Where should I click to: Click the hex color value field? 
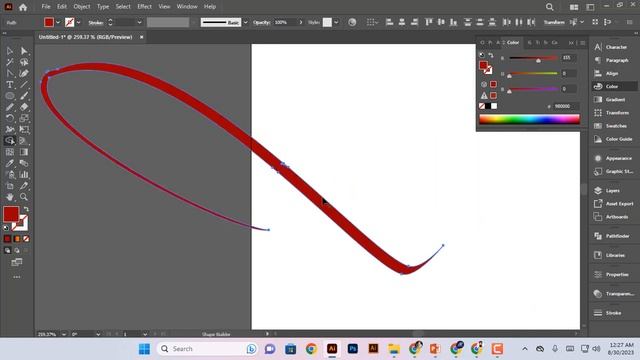click(x=566, y=106)
